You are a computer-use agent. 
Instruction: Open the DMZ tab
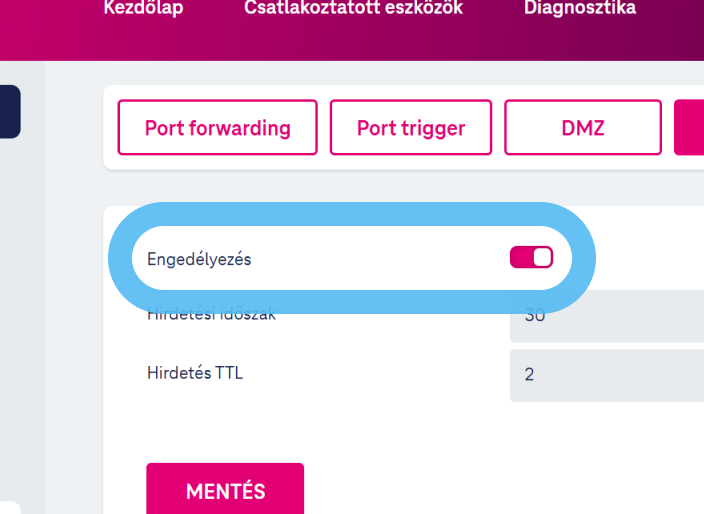[x=583, y=128]
